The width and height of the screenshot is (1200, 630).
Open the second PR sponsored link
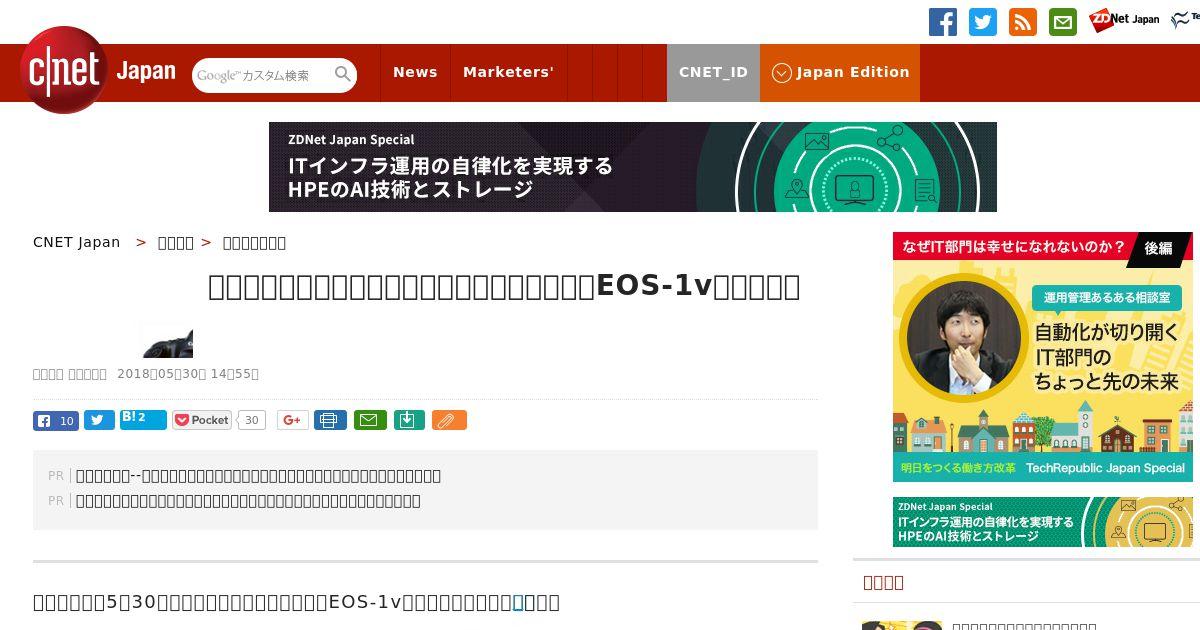(248, 500)
